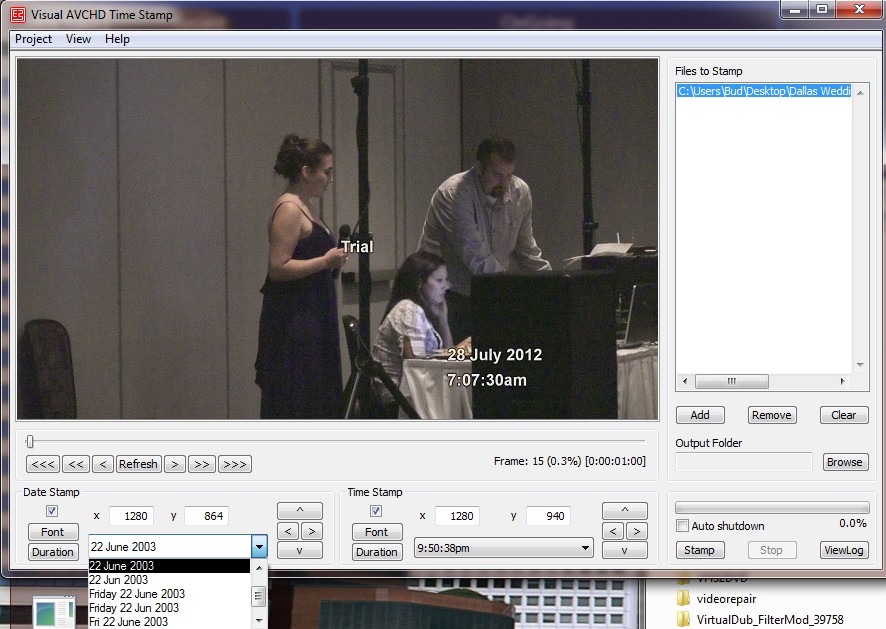Move the time stamp down with the v button
Screen dimensions: 886x629
tap(625, 550)
